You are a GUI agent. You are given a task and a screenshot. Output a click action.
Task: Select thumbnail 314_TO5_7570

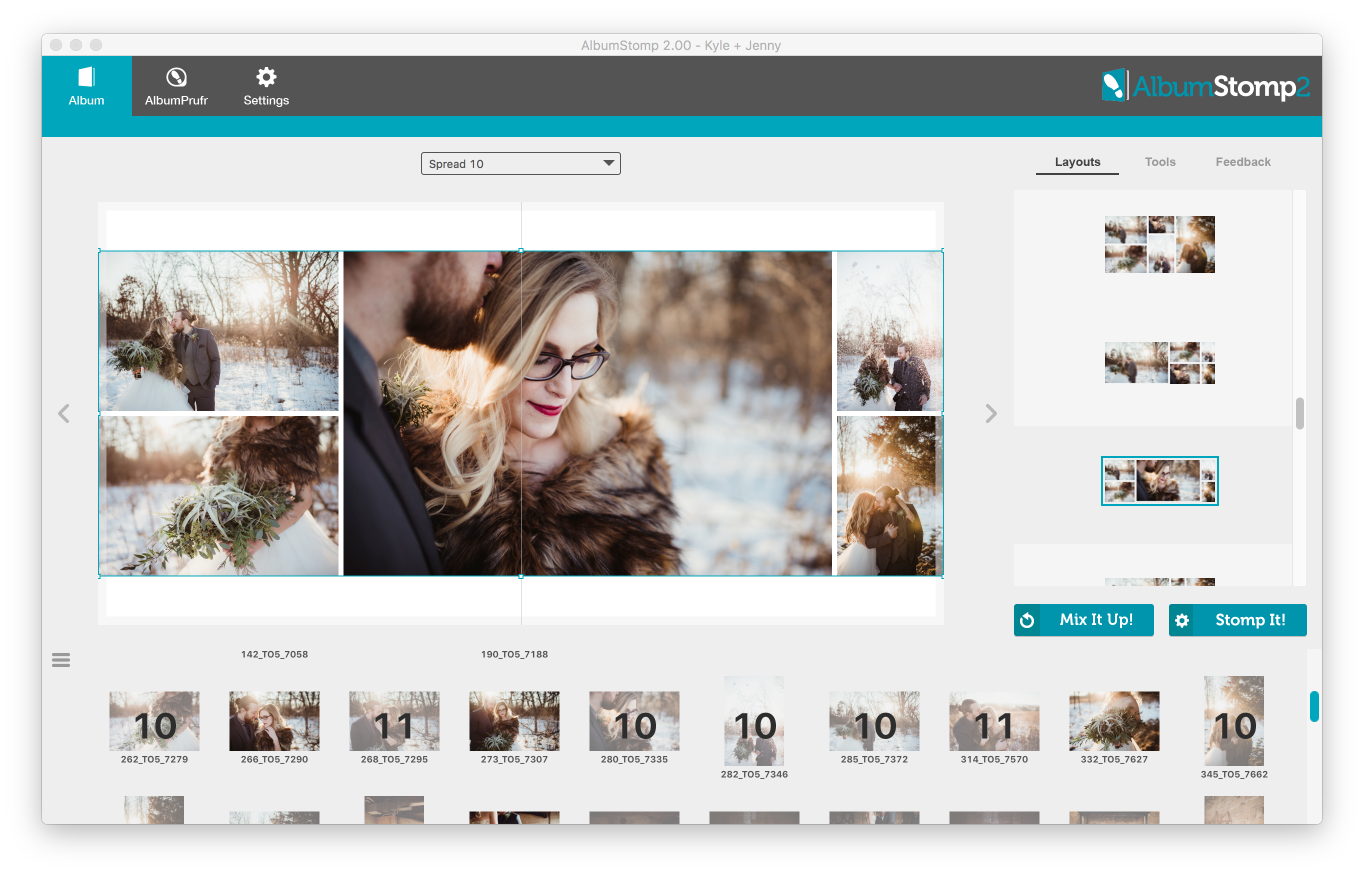[x=994, y=721]
